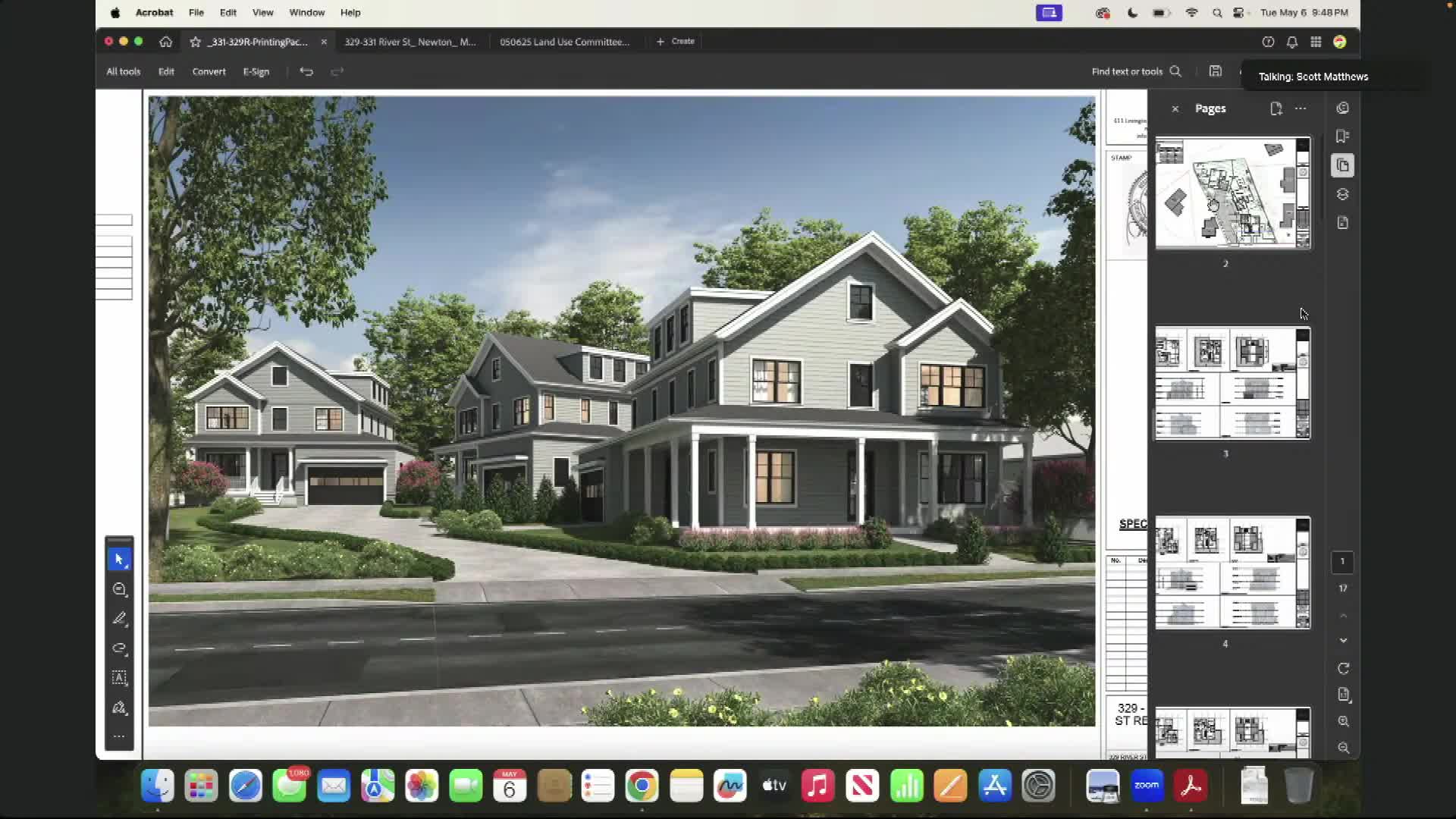
Task: Select the arrow selection tool
Action: [x=119, y=560]
